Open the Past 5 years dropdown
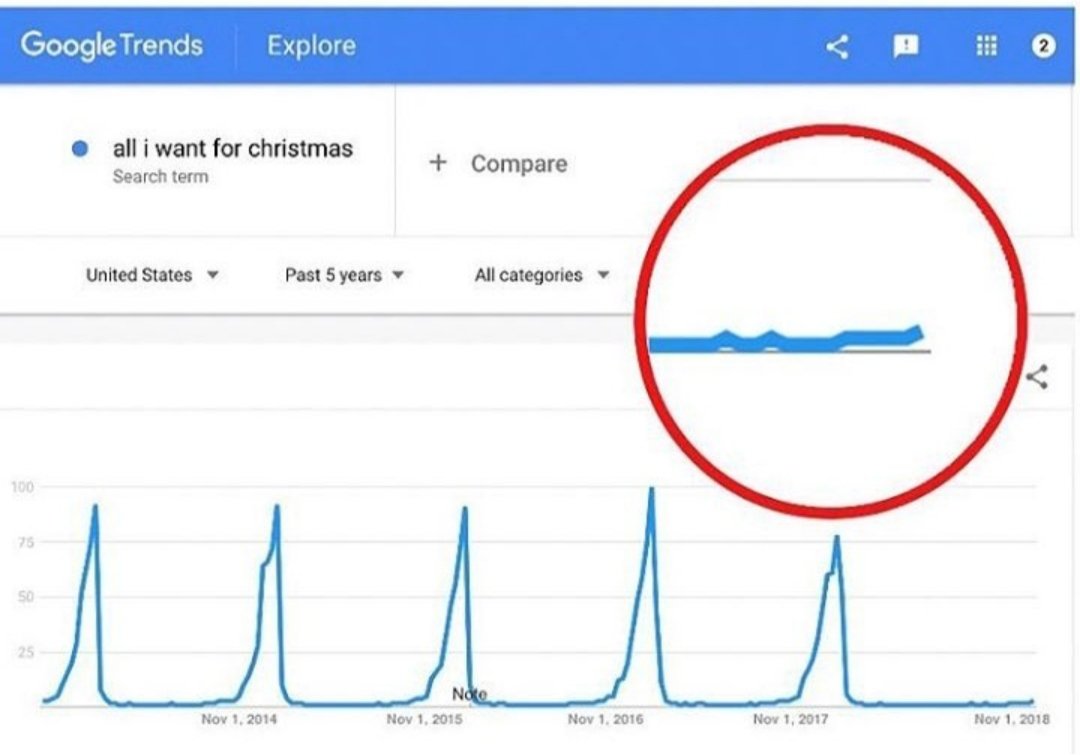Image resolution: width=1080 pixels, height=755 pixels. click(344, 275)
